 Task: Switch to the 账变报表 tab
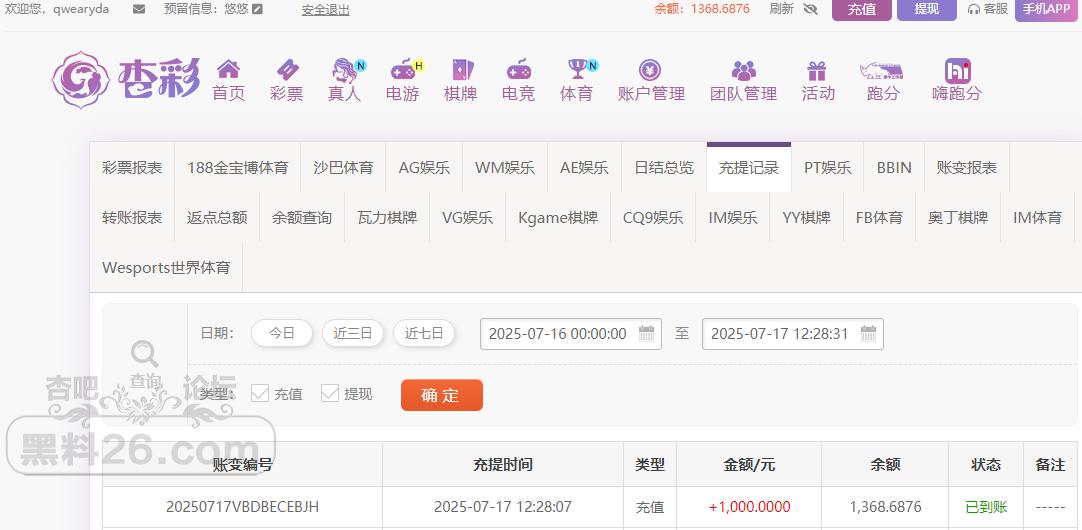967,168
